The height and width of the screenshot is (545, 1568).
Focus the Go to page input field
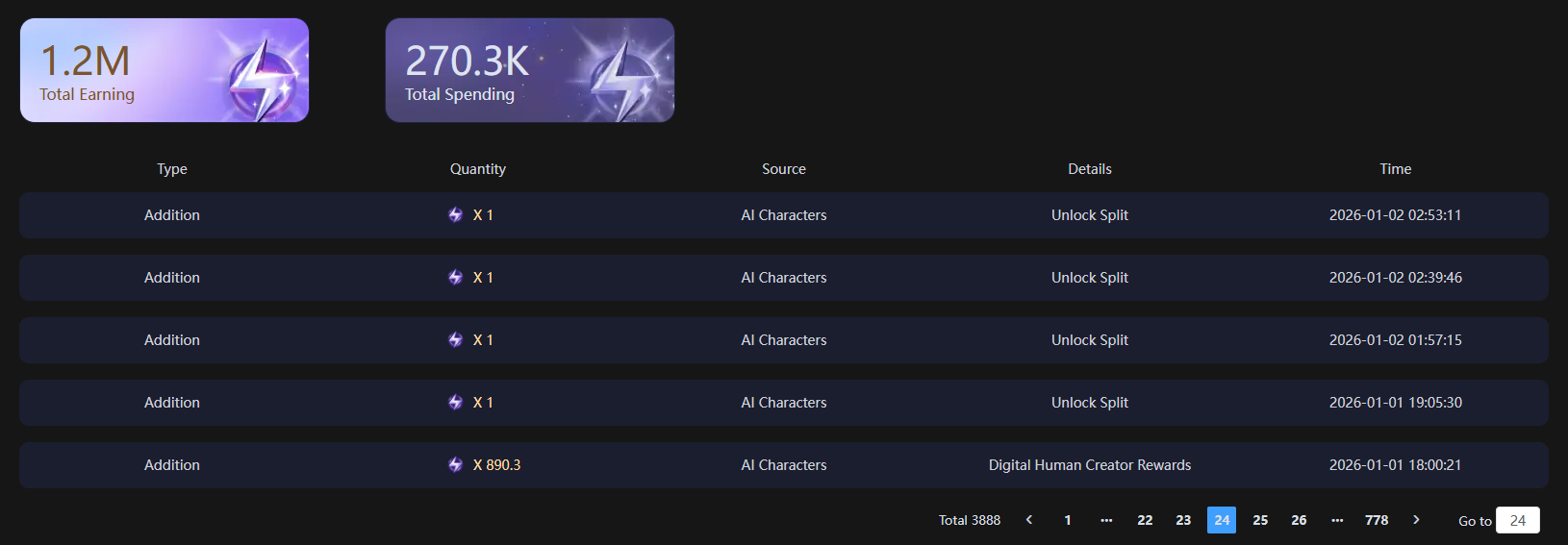click(1518, 520)
